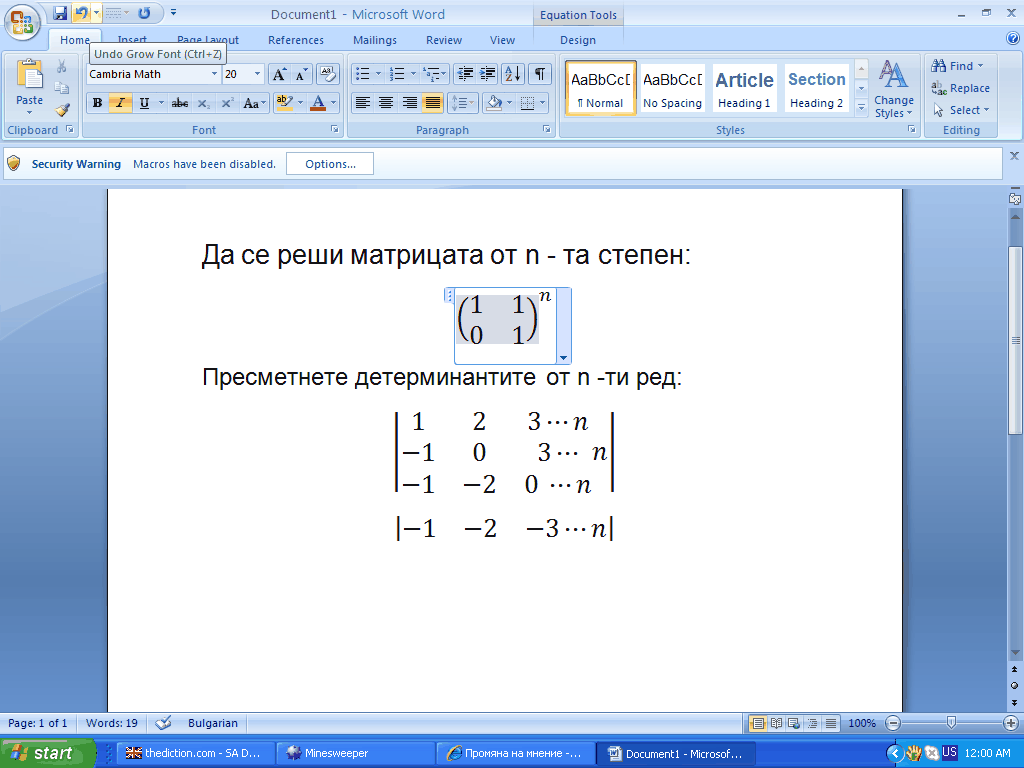Screen dimensions: 1024x768
Task: Click the vertical scrollbar thumb
Action: pos(1015,340)
